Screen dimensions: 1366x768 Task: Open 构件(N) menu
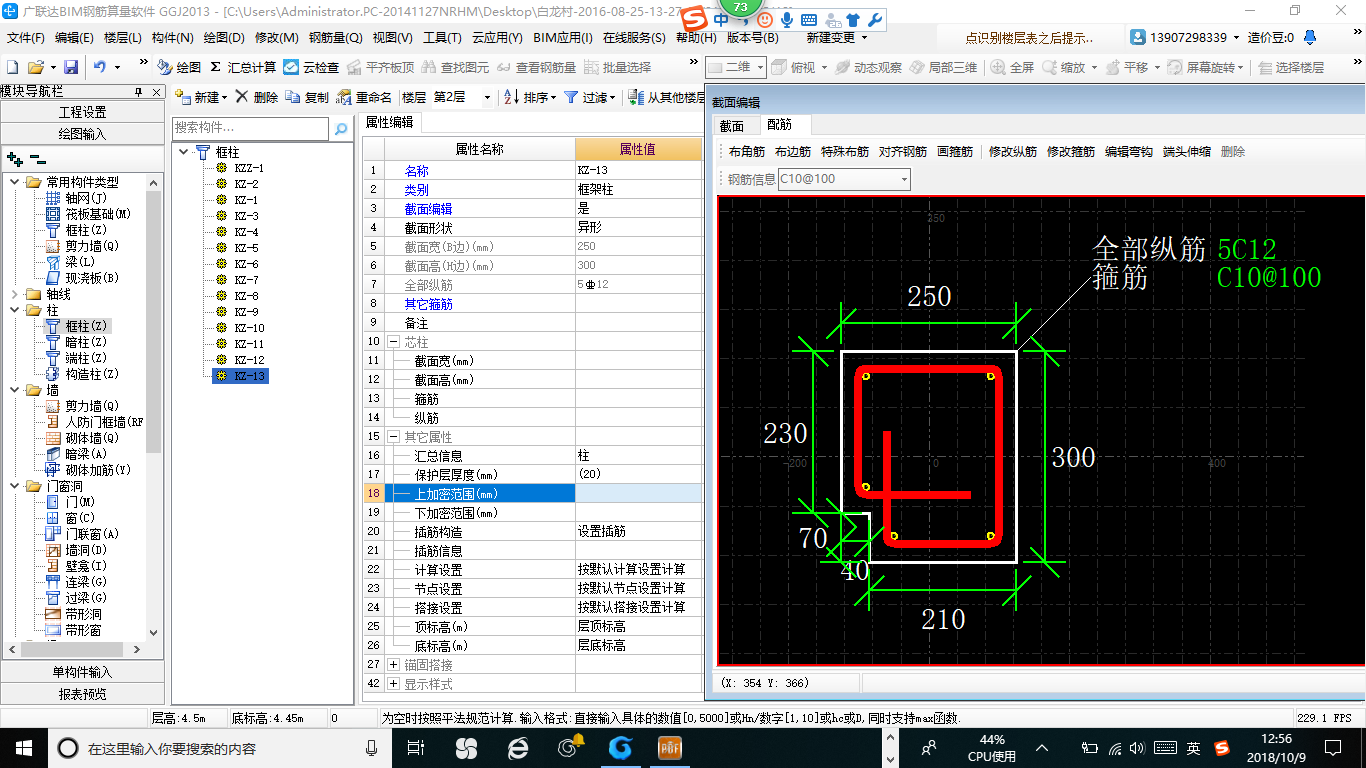172,38
